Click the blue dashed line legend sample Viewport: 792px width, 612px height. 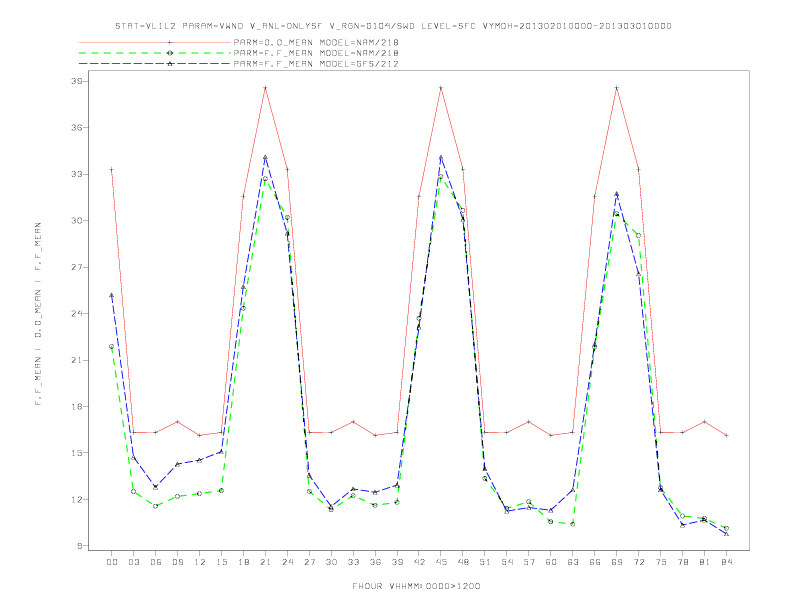coord(155,64)
